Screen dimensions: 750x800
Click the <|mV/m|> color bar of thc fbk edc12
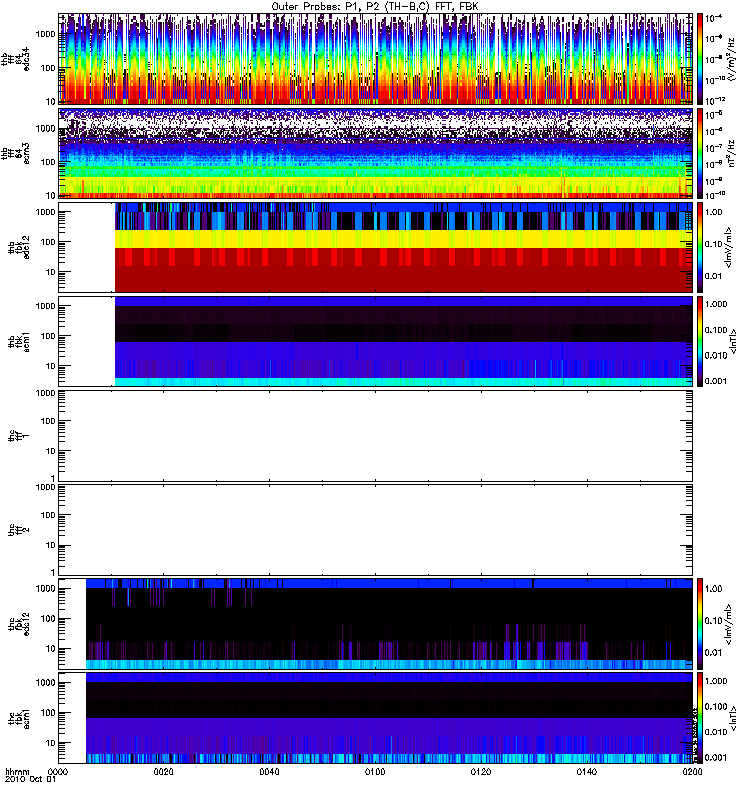click(x=700, y=624)
